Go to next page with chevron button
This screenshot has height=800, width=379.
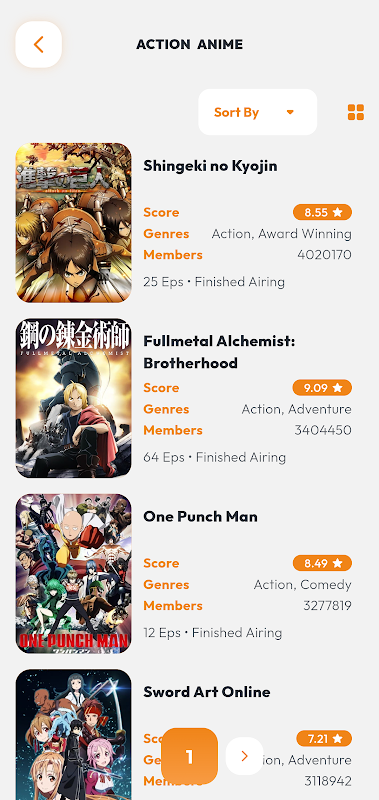(244, 756)
